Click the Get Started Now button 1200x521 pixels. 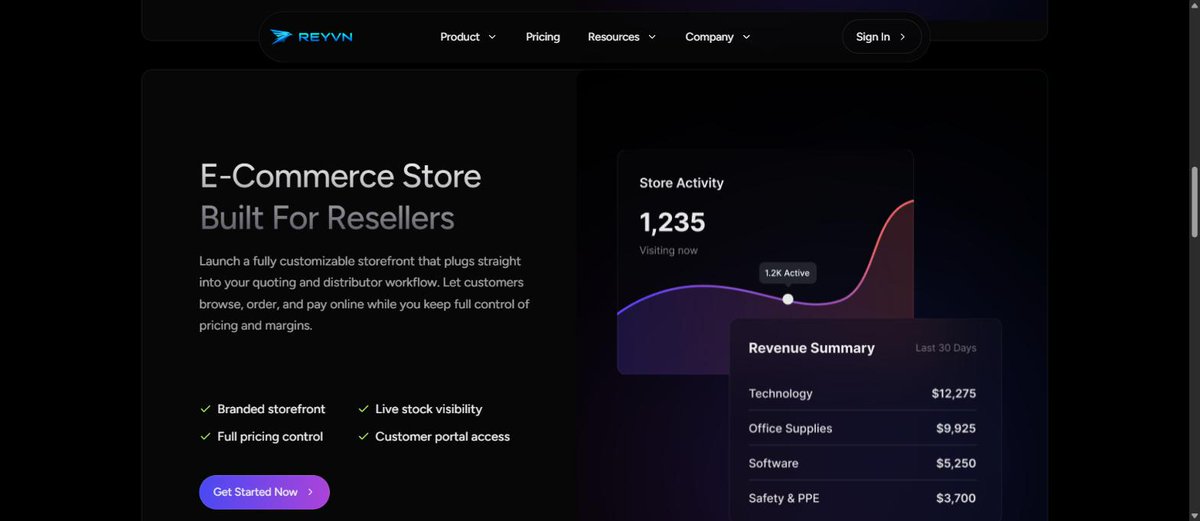pos(264,492)
